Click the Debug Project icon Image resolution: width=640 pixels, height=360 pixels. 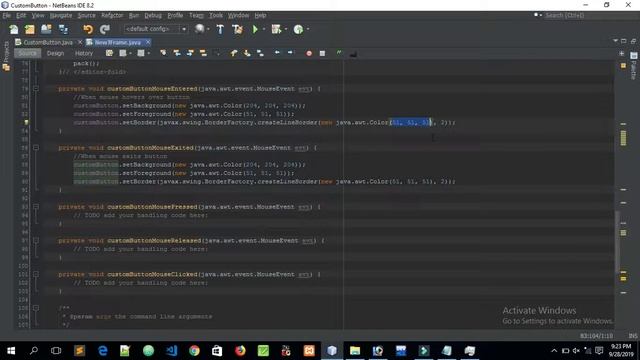click(276, 29)
